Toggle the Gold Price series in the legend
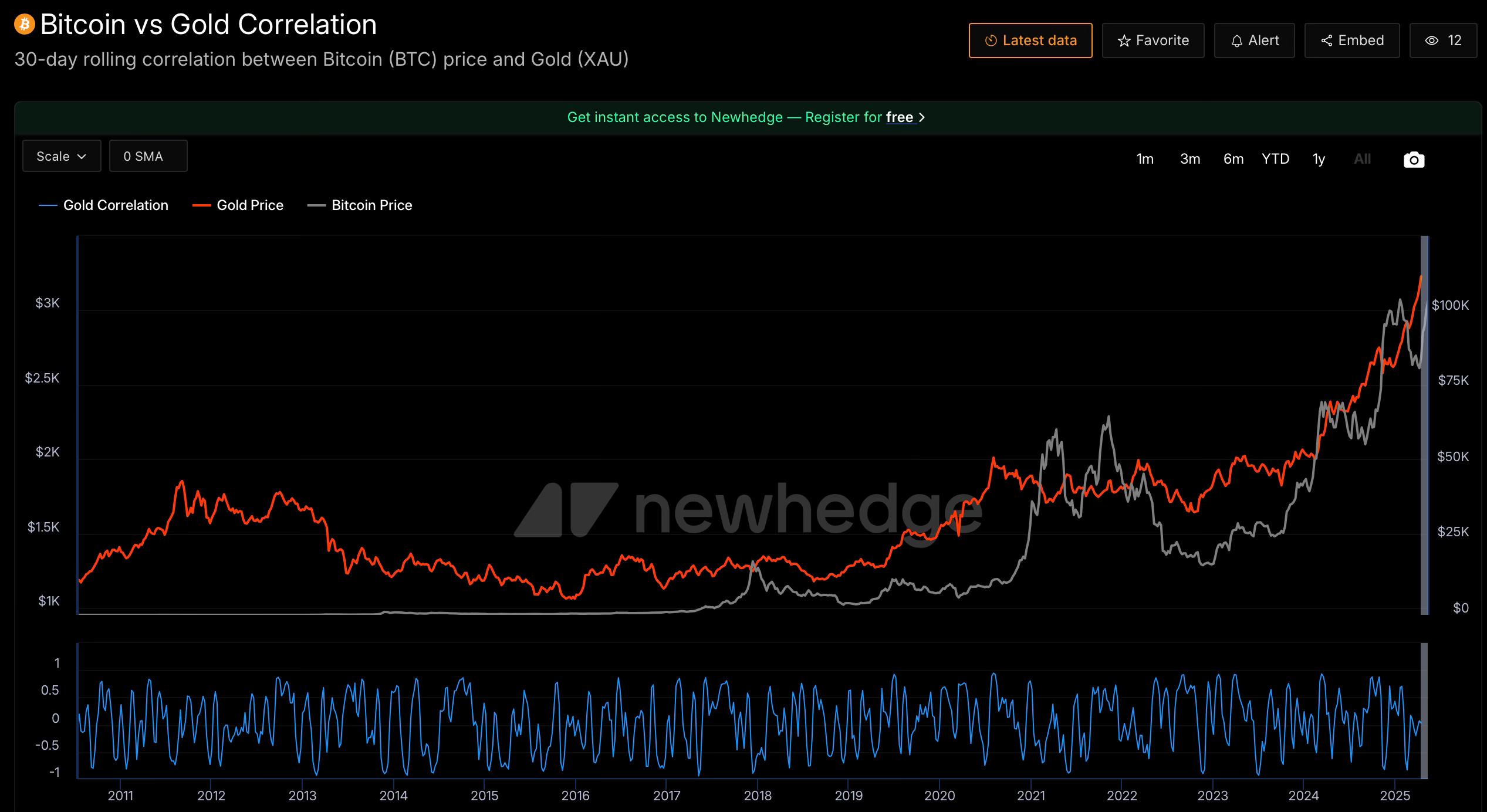1487x812 pixels. point(238,205)
